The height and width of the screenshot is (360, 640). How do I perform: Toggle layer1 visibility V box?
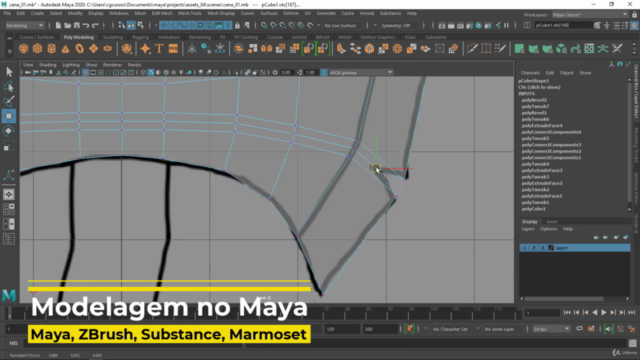pyautogui.click(x=524, y=248)
